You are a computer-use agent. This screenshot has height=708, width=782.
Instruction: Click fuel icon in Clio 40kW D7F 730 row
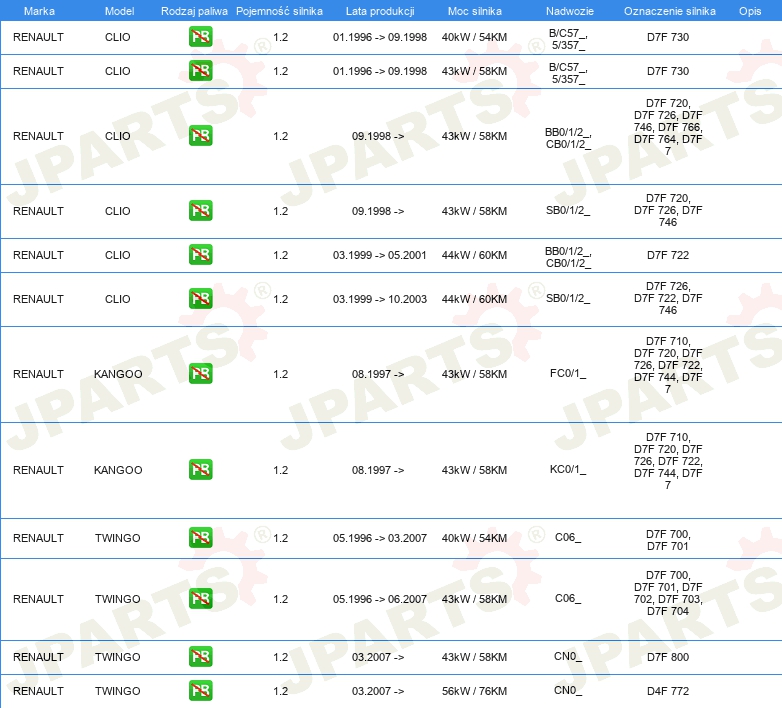point(200,37)
